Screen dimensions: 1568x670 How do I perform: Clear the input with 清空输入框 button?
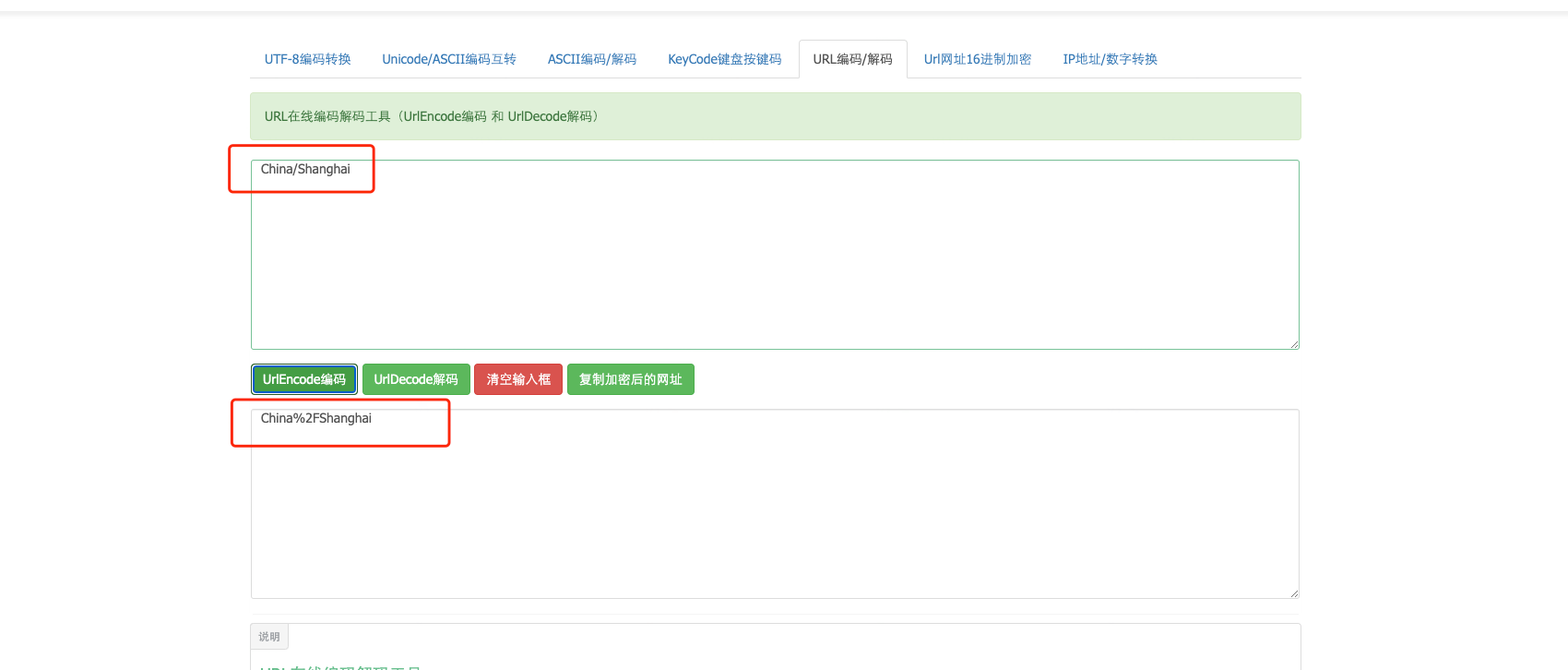(x=518, y=379)
